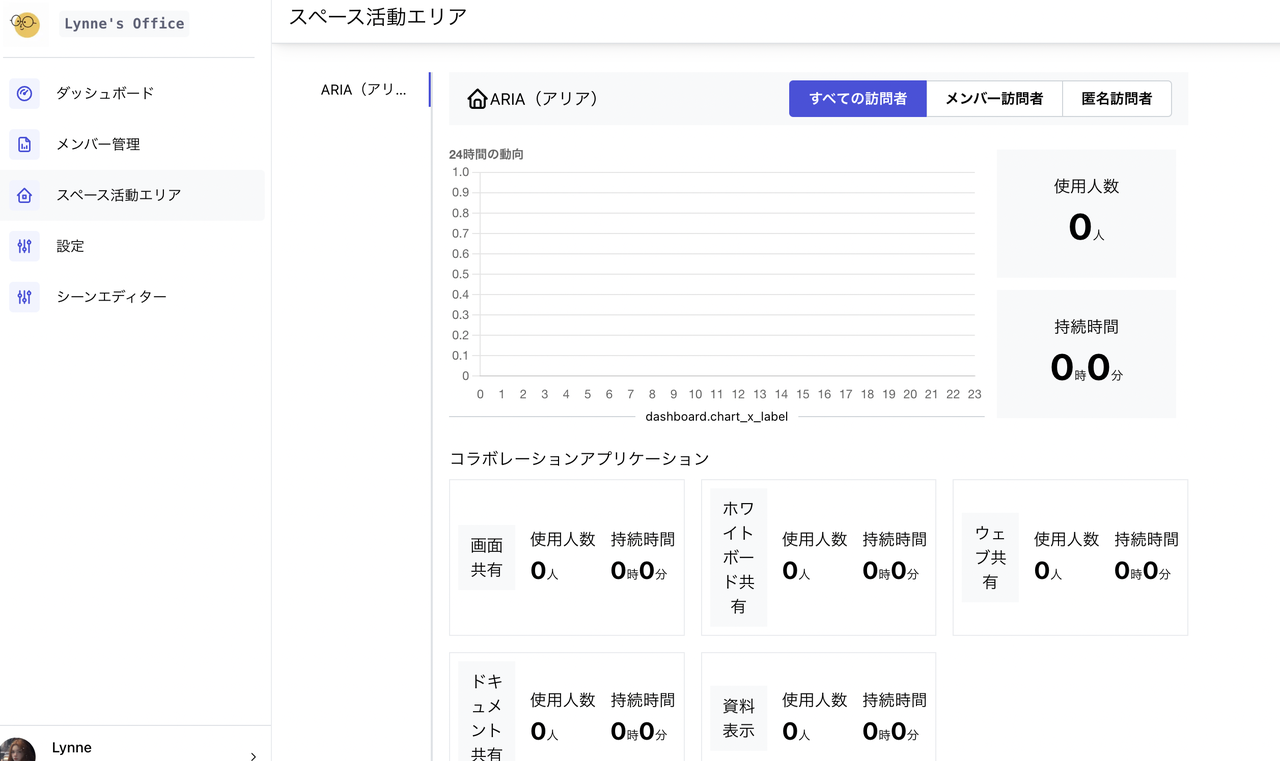Click the house icon beside ARIA header
This screenshot has width=1280, height=761.
(x=477, y=99)
